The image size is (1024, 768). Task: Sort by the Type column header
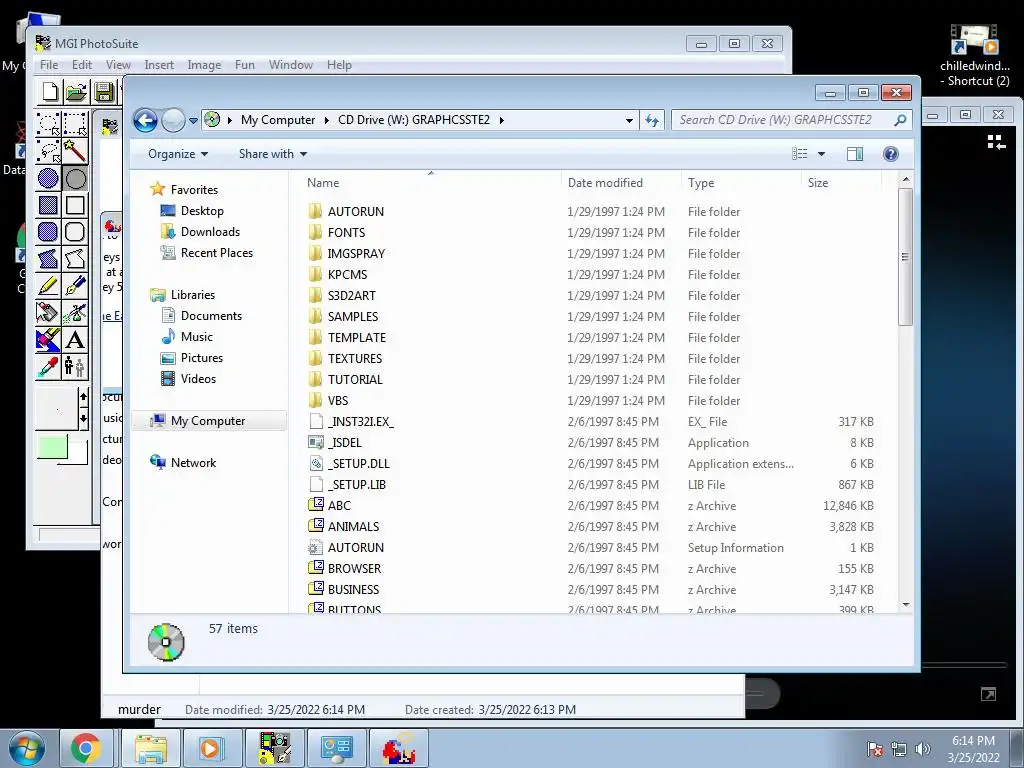click(741, 183)
